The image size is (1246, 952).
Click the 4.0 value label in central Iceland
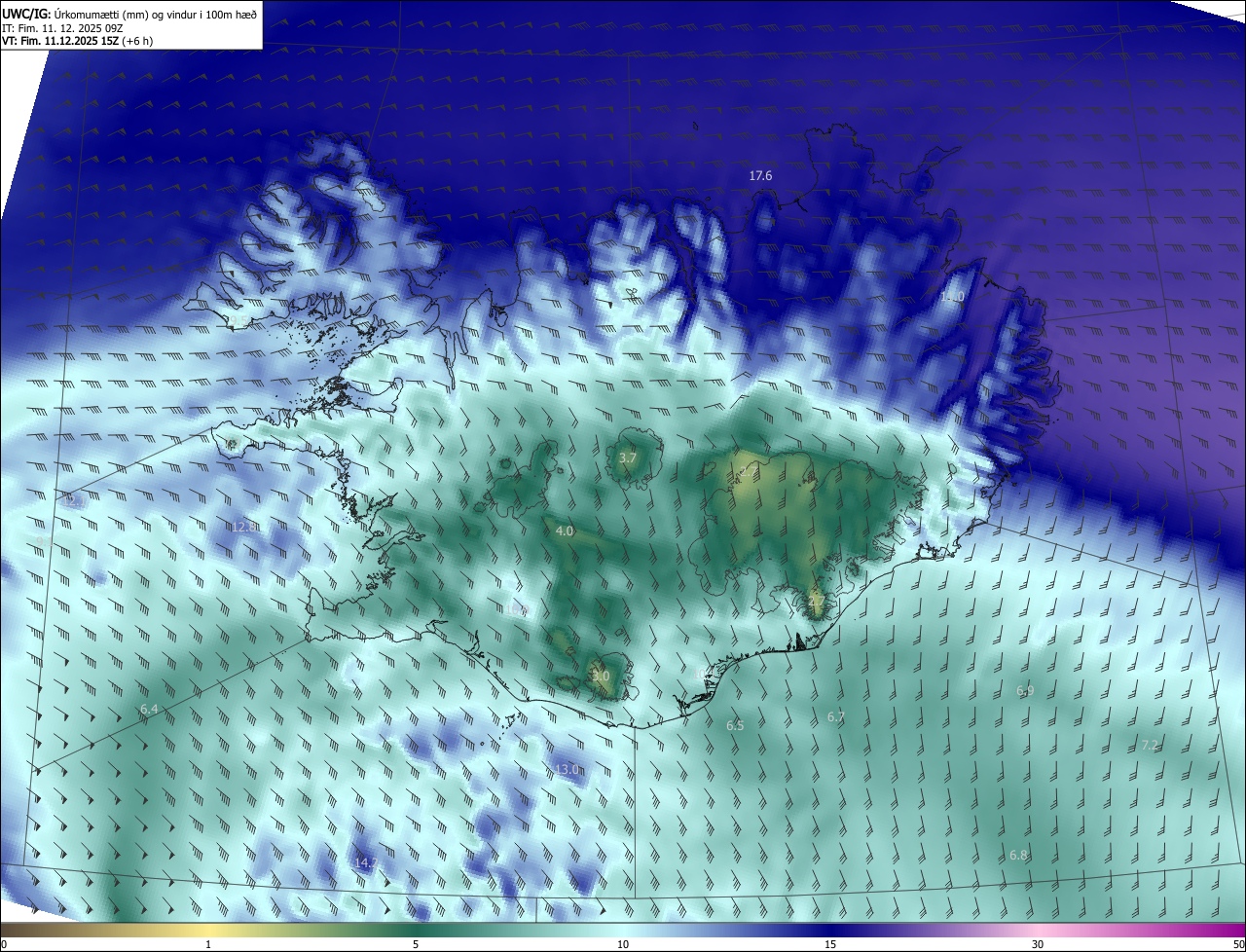[565, 531]
